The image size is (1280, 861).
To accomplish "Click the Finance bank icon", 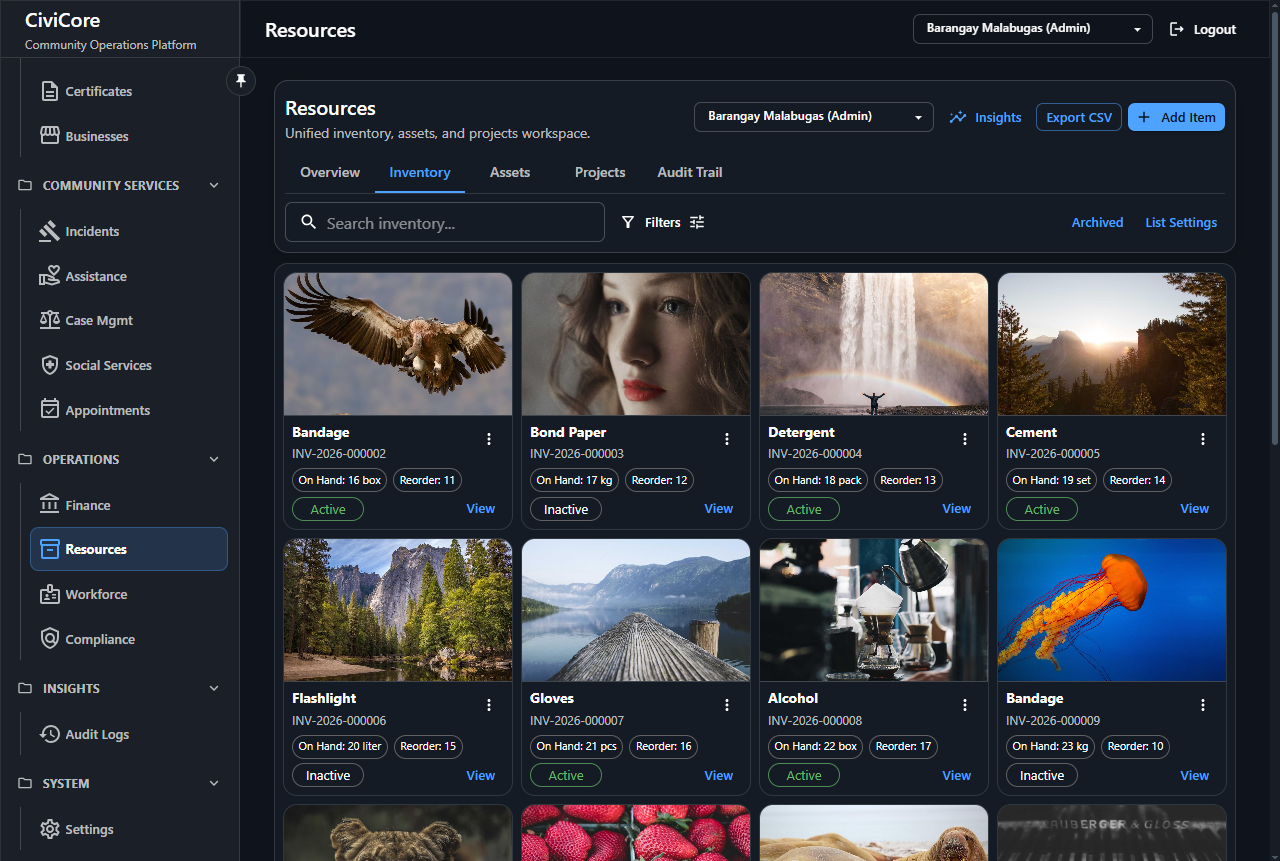I will [x=49, y=505].
